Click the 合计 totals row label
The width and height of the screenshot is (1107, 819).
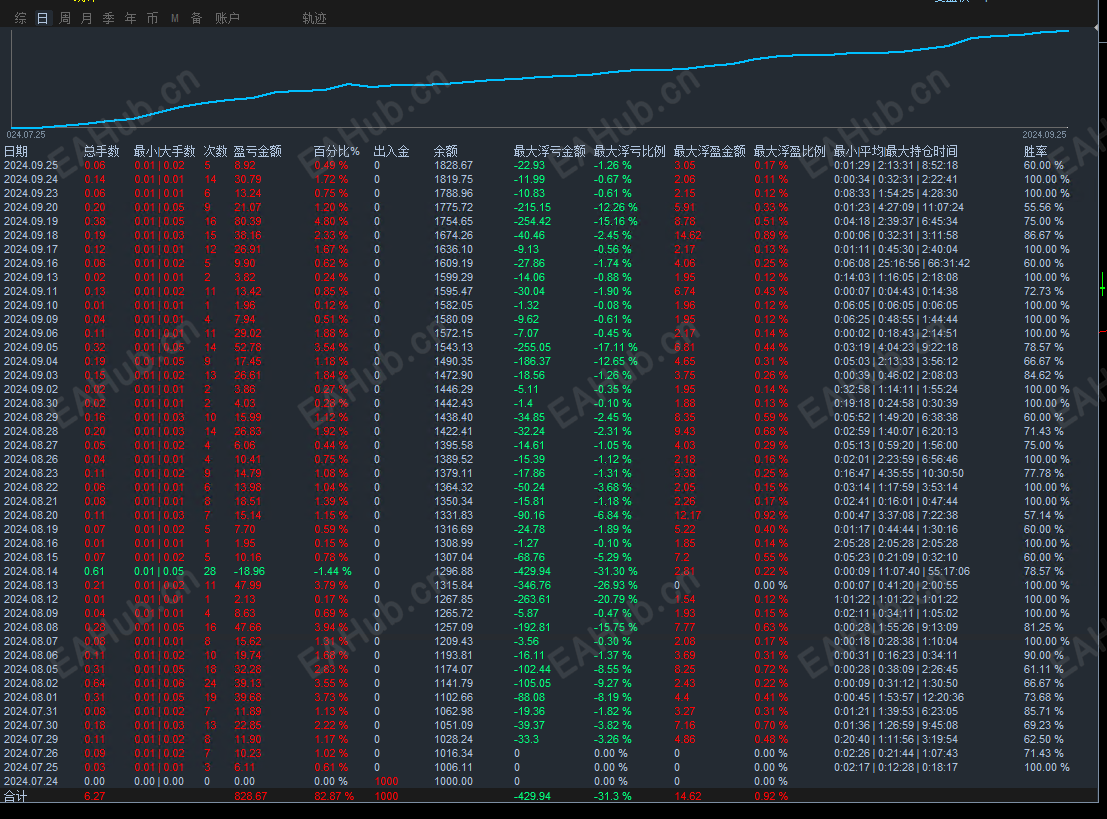point(16,796)
